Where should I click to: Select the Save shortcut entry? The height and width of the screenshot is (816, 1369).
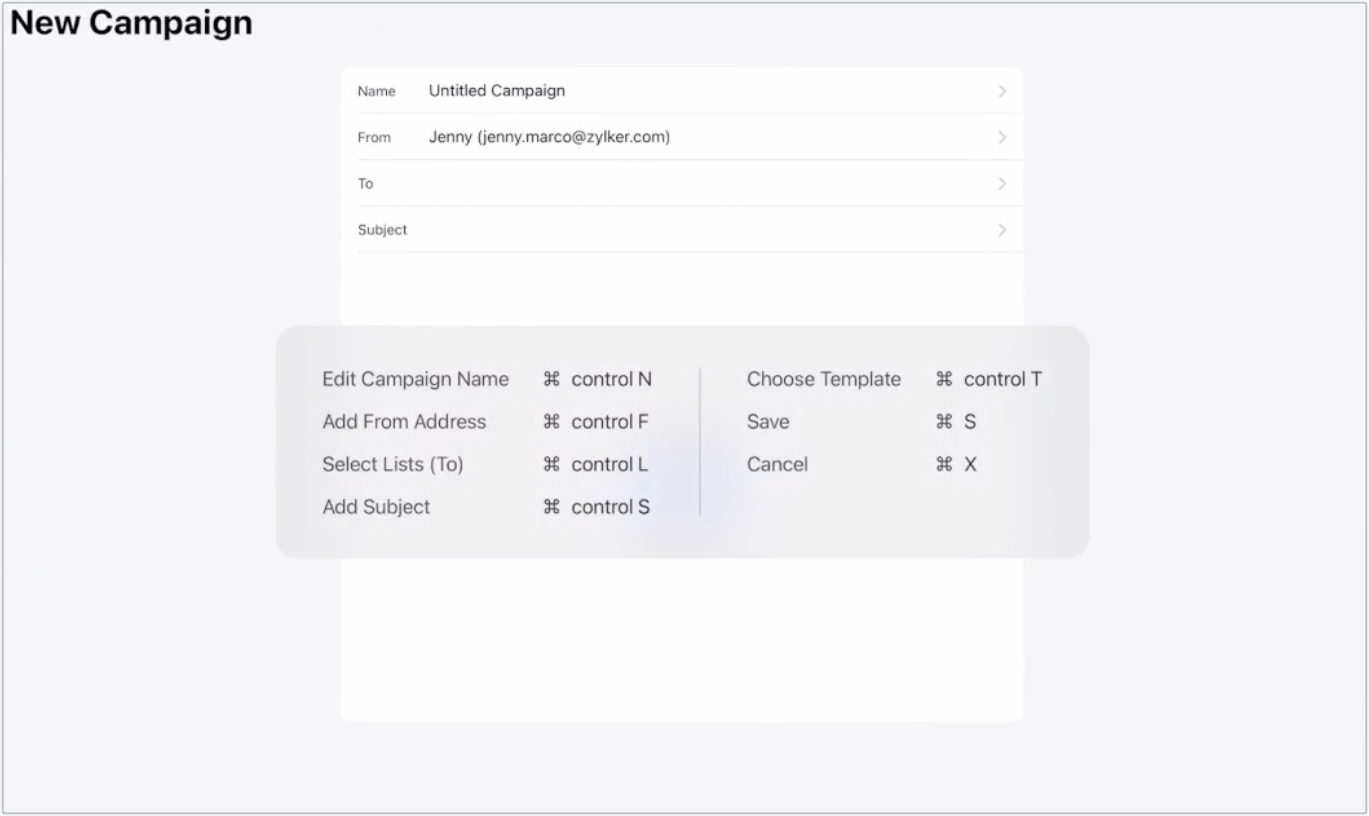pyautogui.click(x=767, y=422)
